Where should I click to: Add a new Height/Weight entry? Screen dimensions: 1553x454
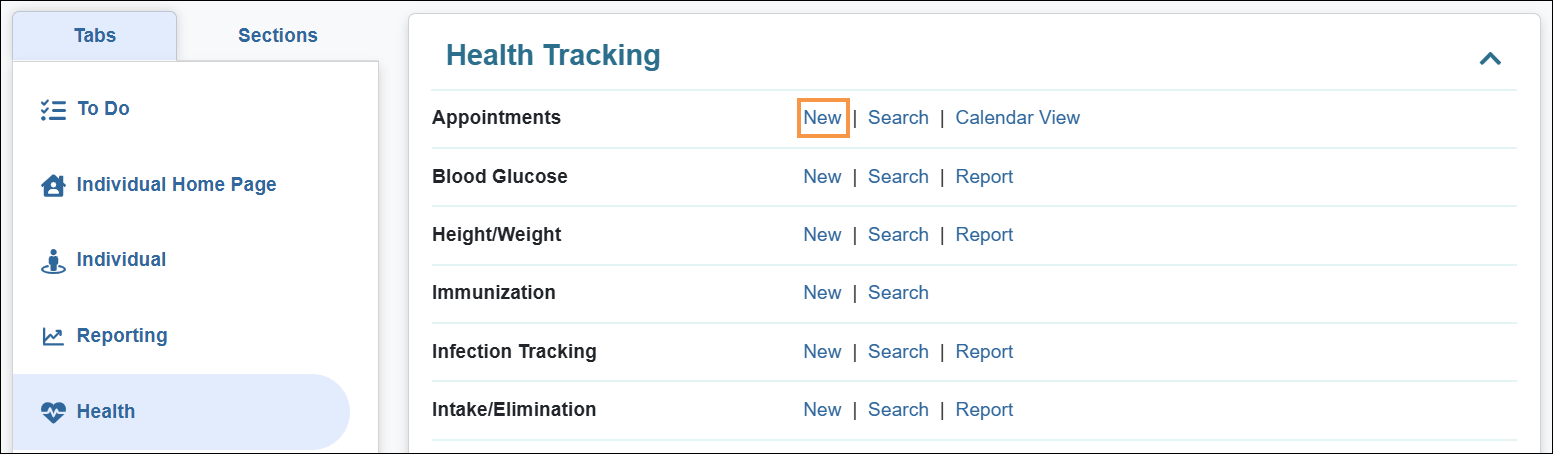pos(822,235)
